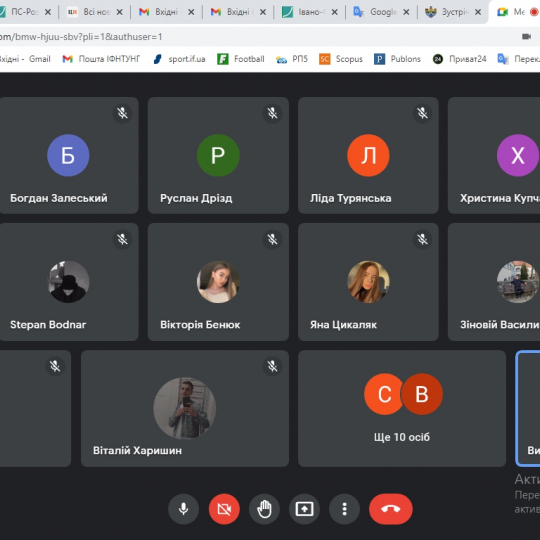Image resolution: width=540 pixels, height=540 pixels.
Task: Open the three-dot more options menu
Action: pos(344,509)
